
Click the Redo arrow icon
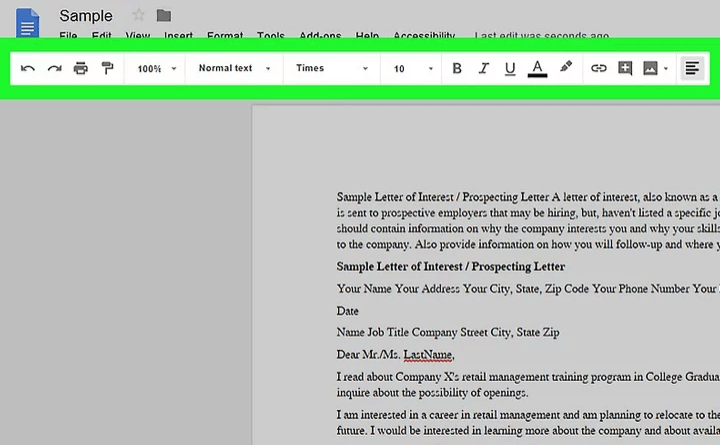pos(54,69)
